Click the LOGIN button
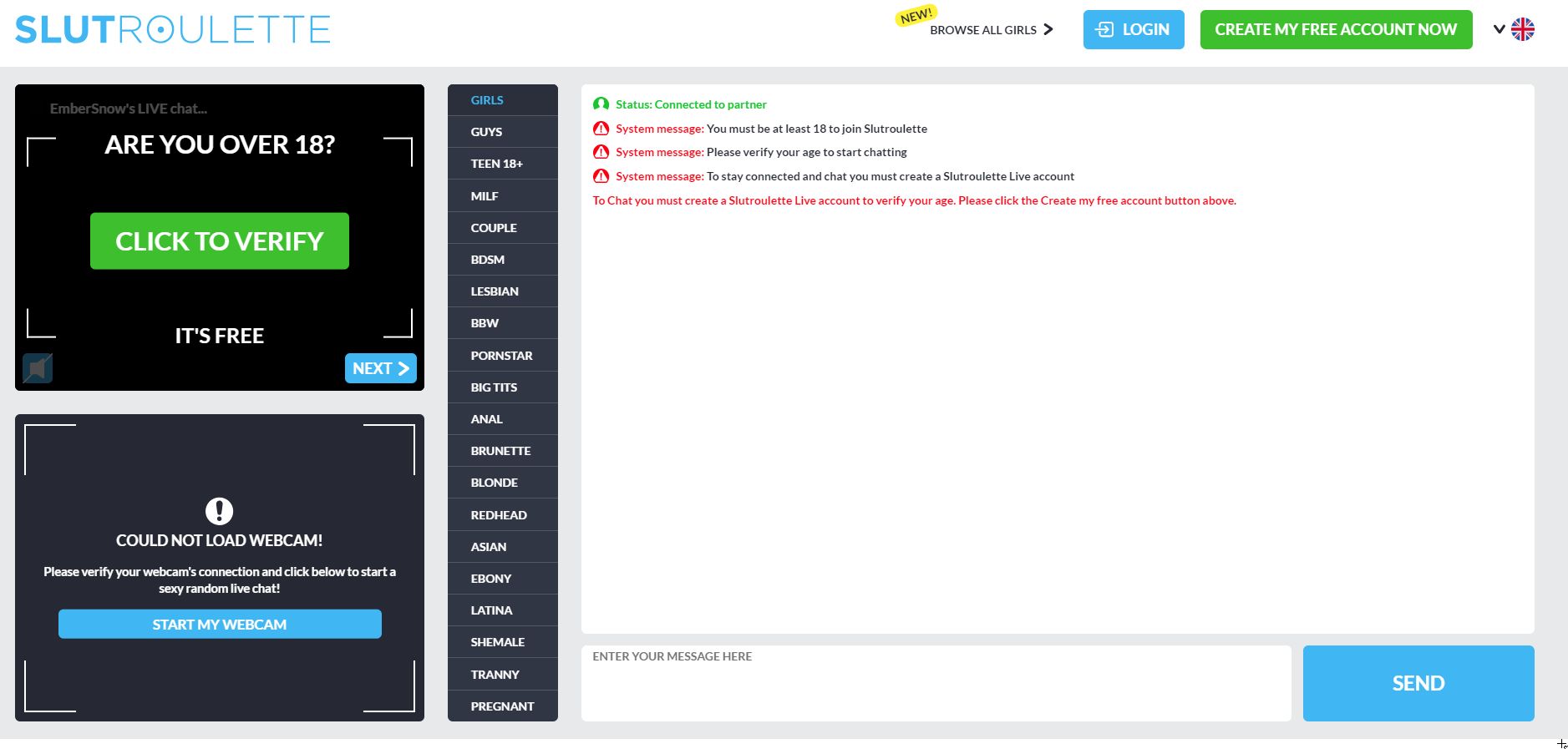This screenshot has width=1568, height=749. [x=1134, y=29]
